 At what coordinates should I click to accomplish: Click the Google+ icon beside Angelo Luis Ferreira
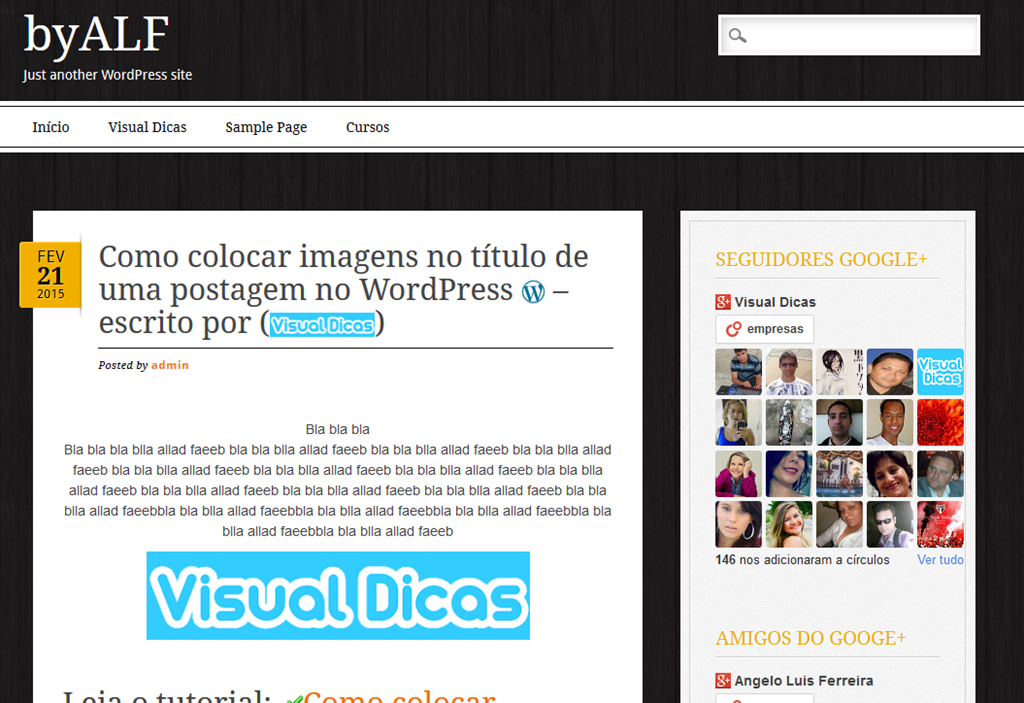point(723,681)
